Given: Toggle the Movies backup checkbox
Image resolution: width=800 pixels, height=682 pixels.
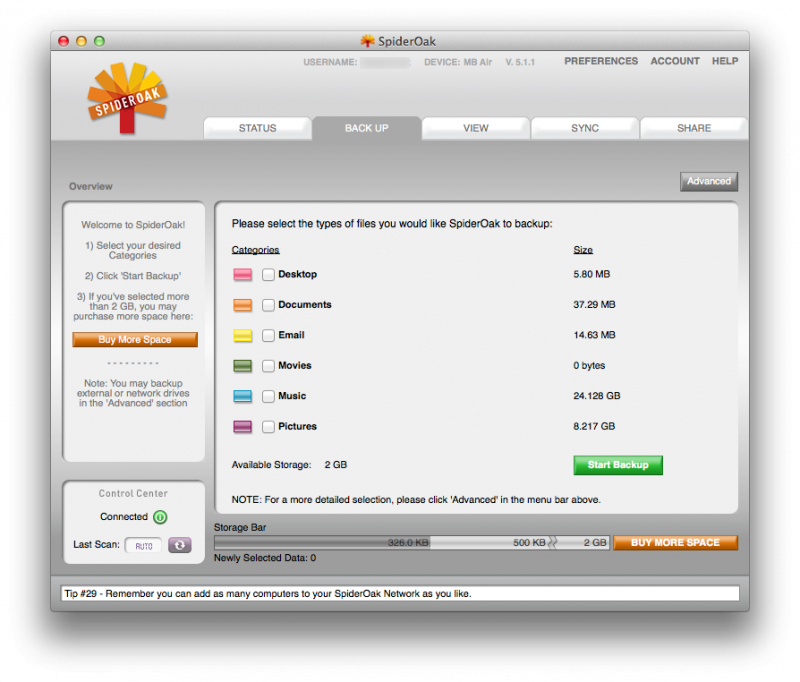Looking at the screenshot, I should click(x=268, y=366).
